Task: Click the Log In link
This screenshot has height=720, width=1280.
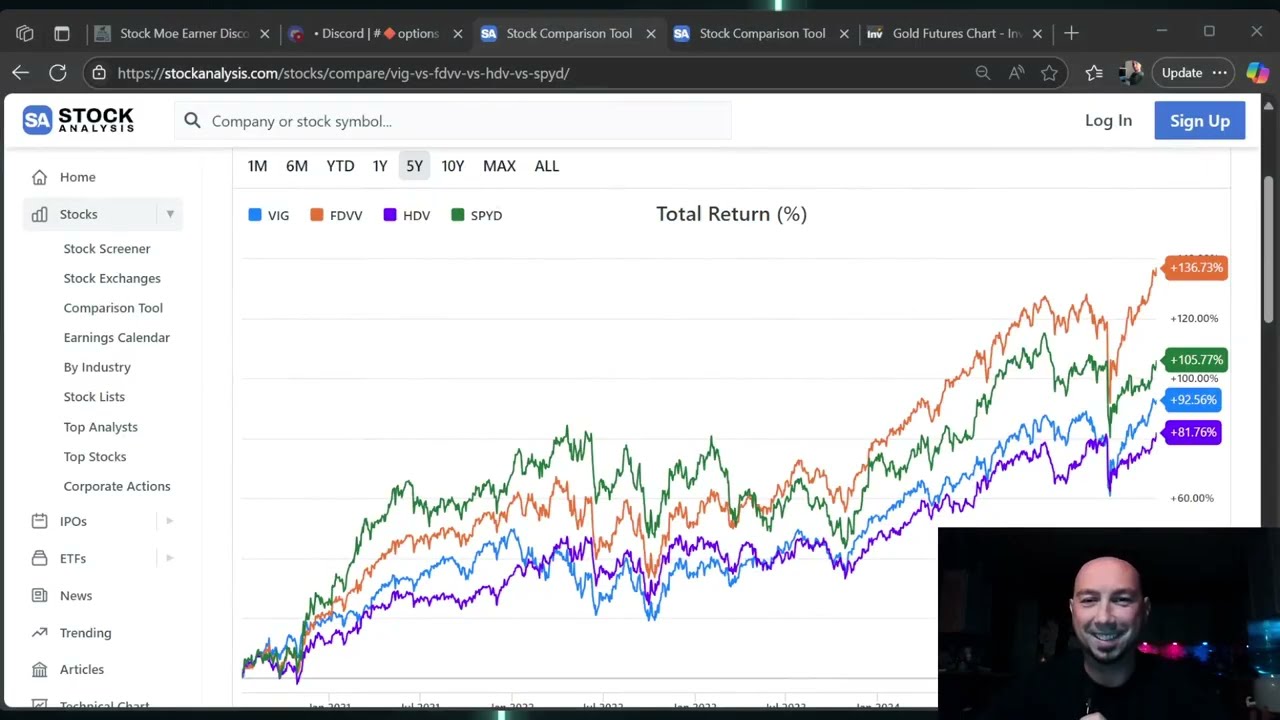Action: coord(1108,121)
